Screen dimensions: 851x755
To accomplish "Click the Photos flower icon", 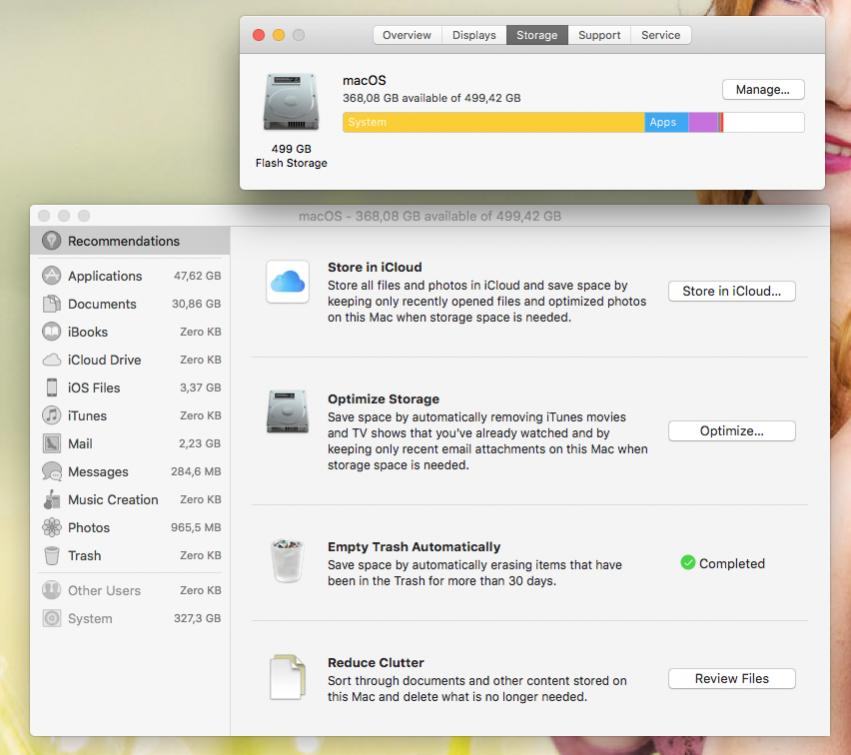I will pyautogui.click(x=52, y=528).
